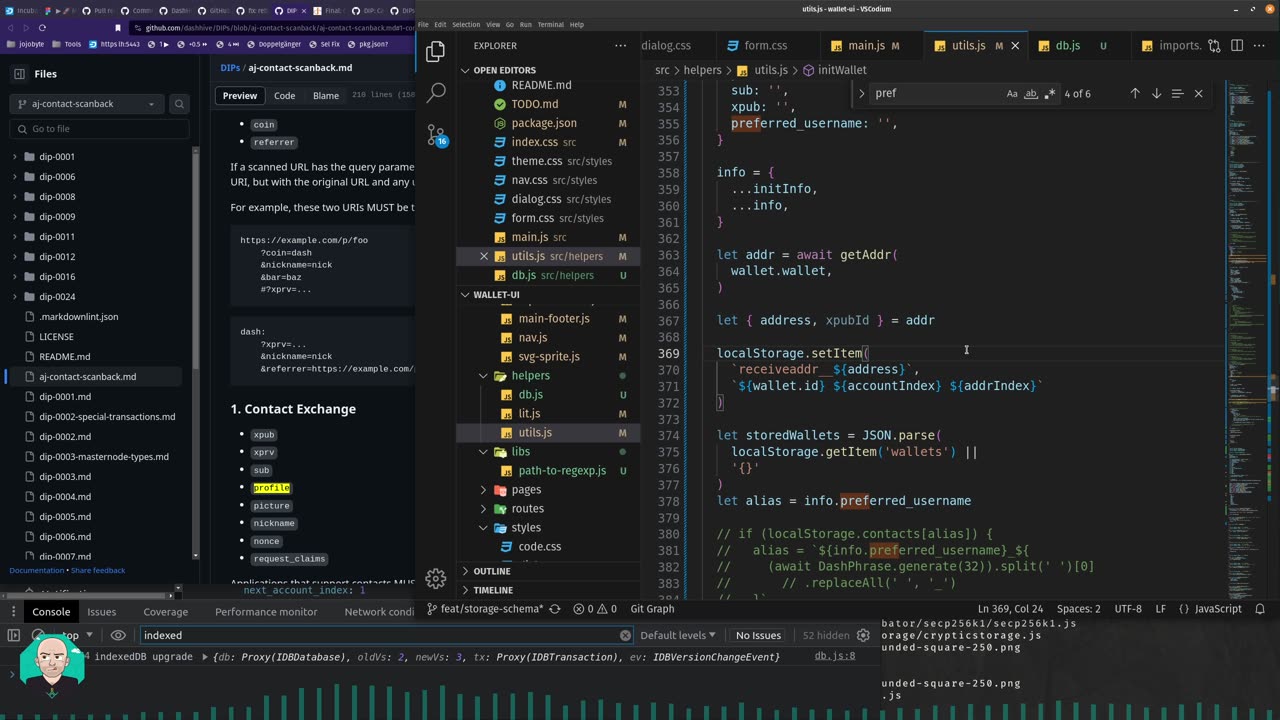Open utils.js in helpers tree
1280x720 pixels.
[535, 432]
